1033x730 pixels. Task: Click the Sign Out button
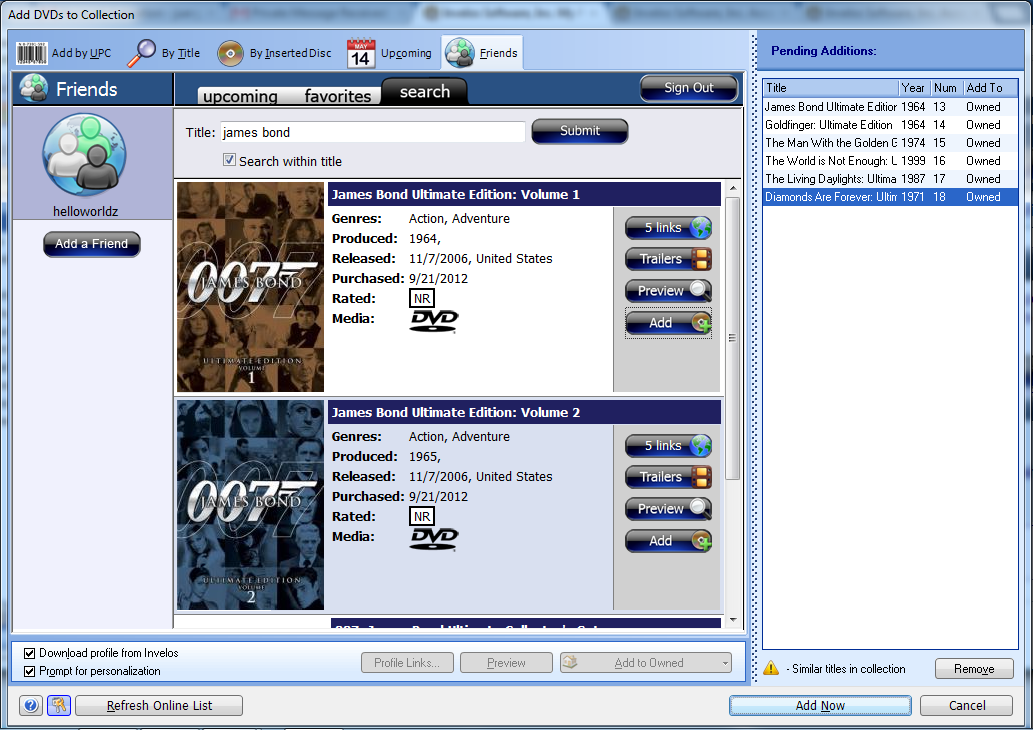coord(688,88)
